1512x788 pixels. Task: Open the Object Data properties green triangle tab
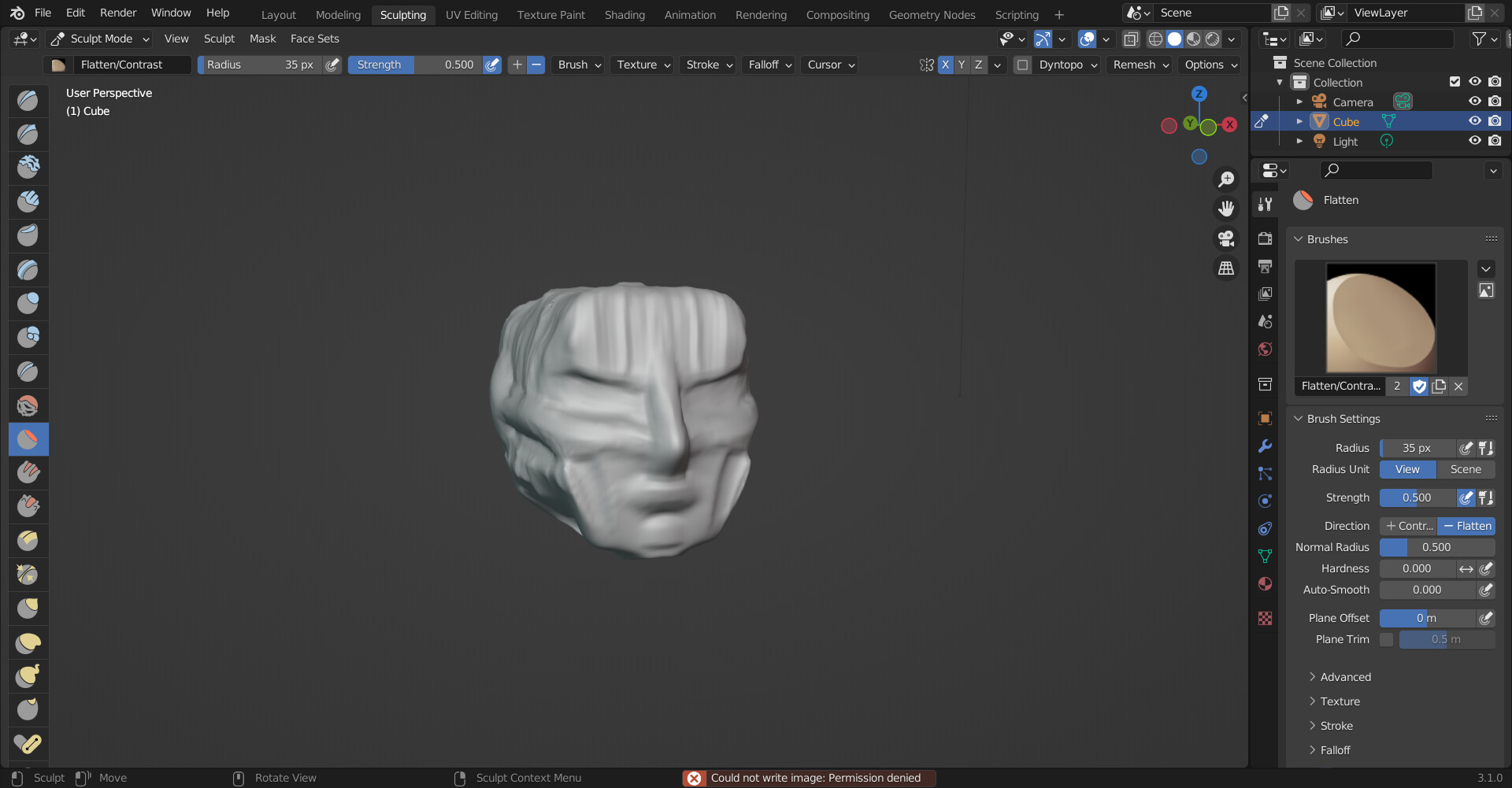[1265, 556]
